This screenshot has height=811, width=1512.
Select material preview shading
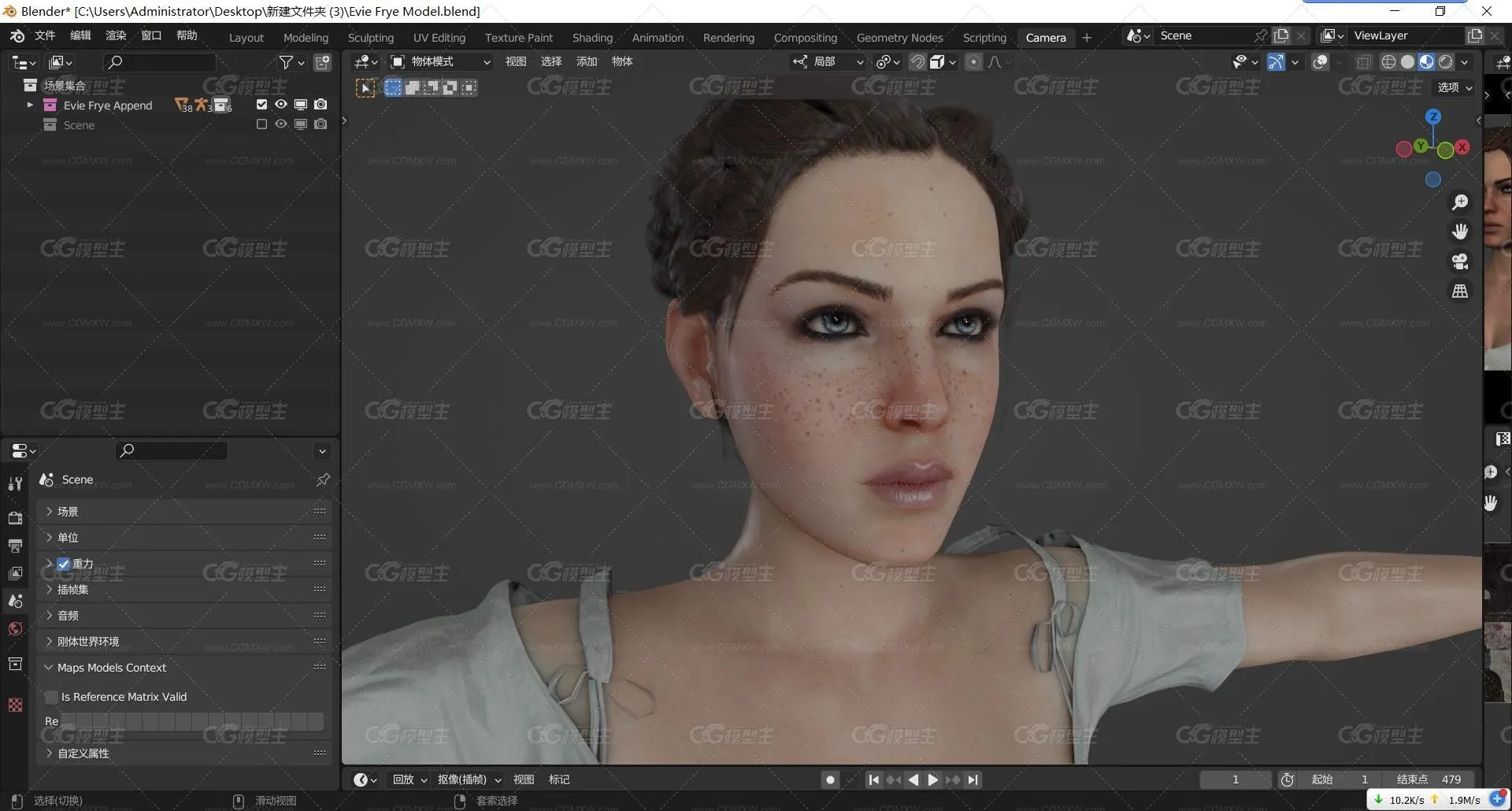(x=1426, y=62)
